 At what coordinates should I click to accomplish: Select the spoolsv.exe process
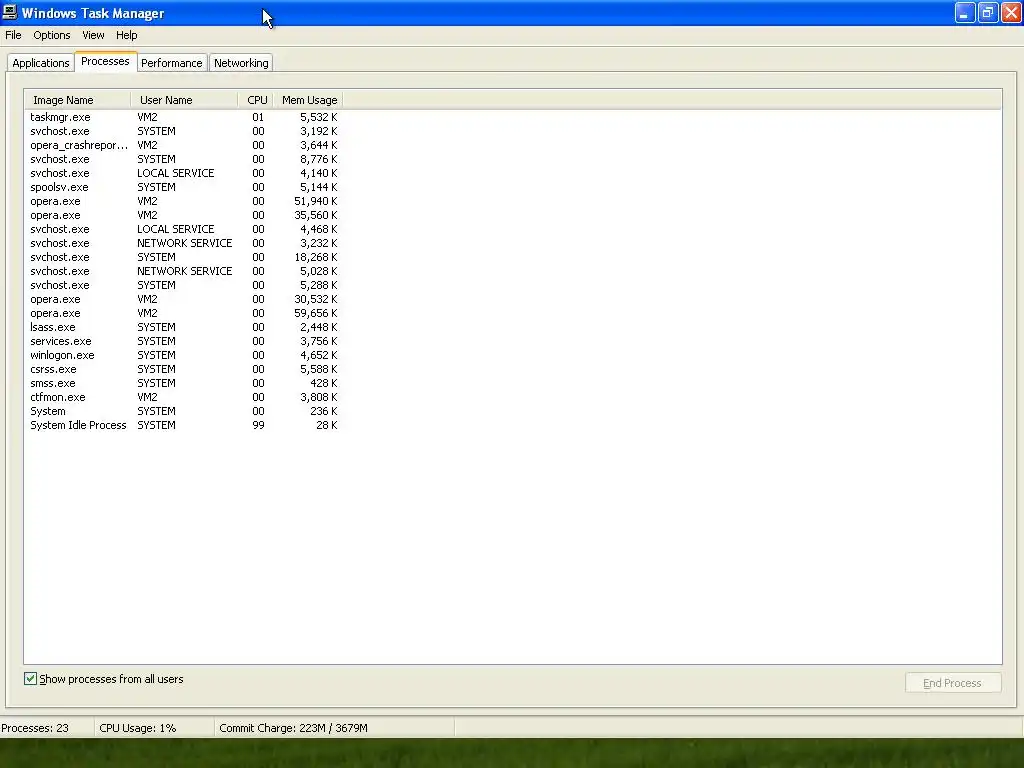click(x=184, y=187)
